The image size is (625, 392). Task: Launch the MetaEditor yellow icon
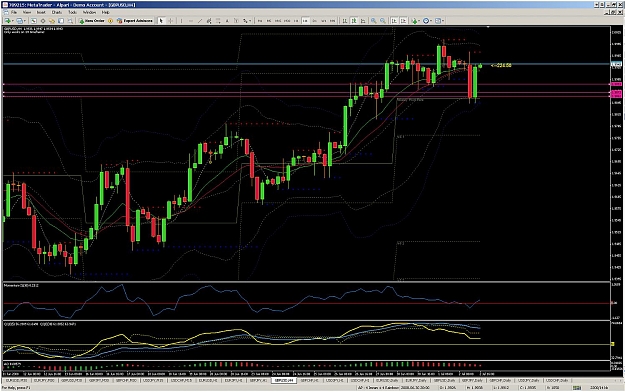(110, 21)
